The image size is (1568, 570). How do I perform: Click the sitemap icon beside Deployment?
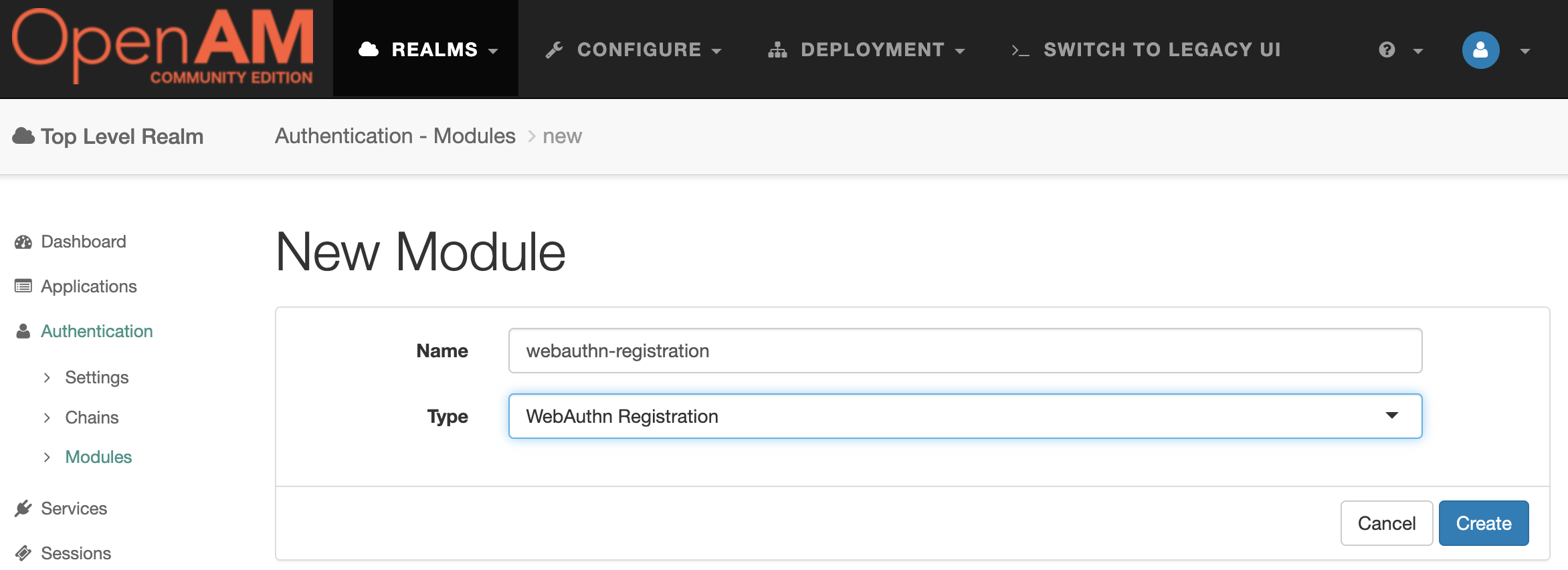777,50
